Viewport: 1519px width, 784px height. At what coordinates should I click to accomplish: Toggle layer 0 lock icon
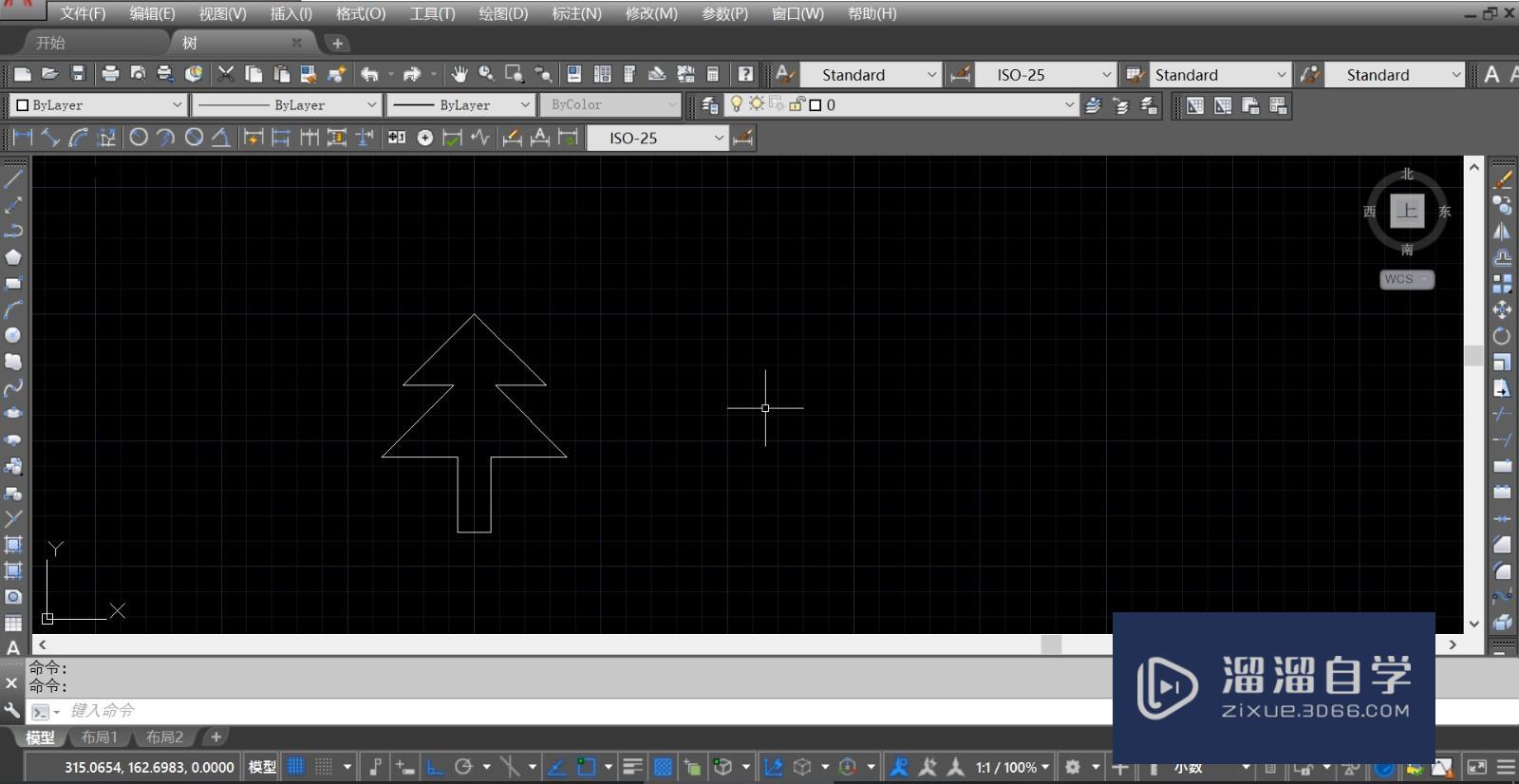(x=797, y=104)
